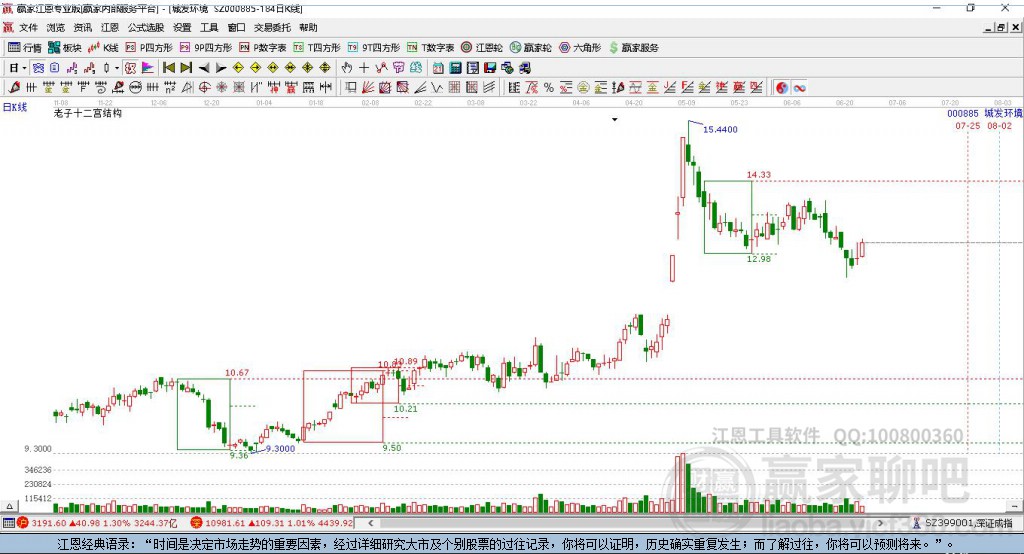Select the spiral drawing tool
Viewport: 1024px width, 554px height.
click(101, 88)
